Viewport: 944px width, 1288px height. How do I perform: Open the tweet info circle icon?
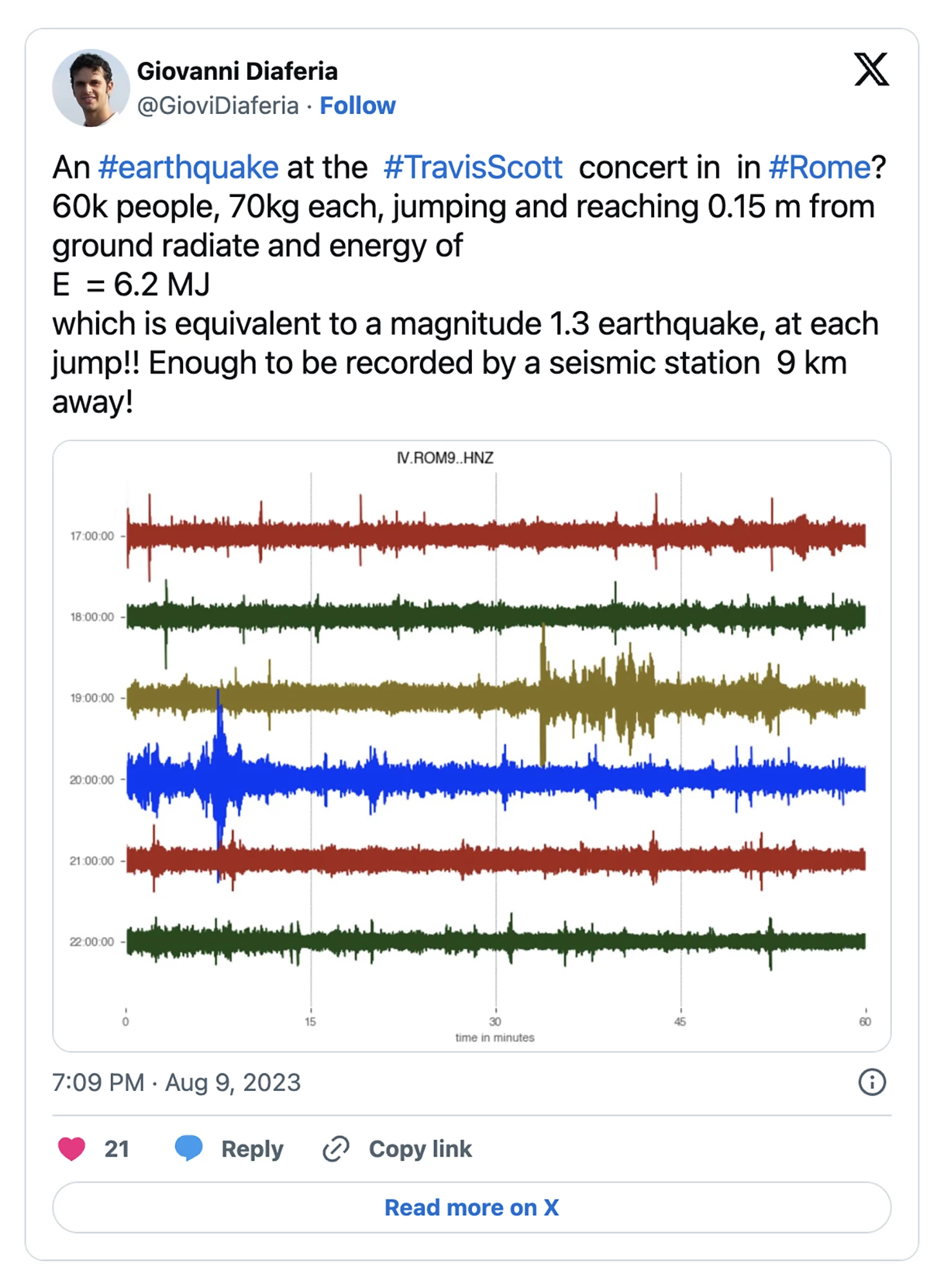(872, 1083)
